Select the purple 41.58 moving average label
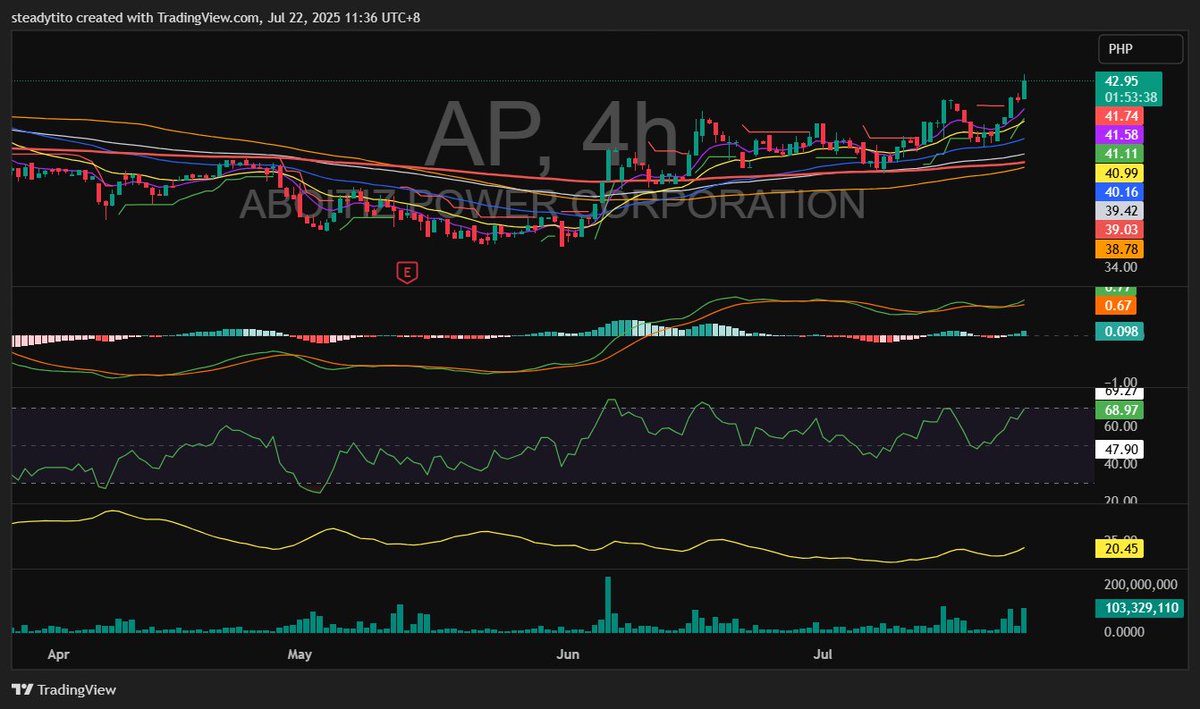 click(x=1121, y=135)
